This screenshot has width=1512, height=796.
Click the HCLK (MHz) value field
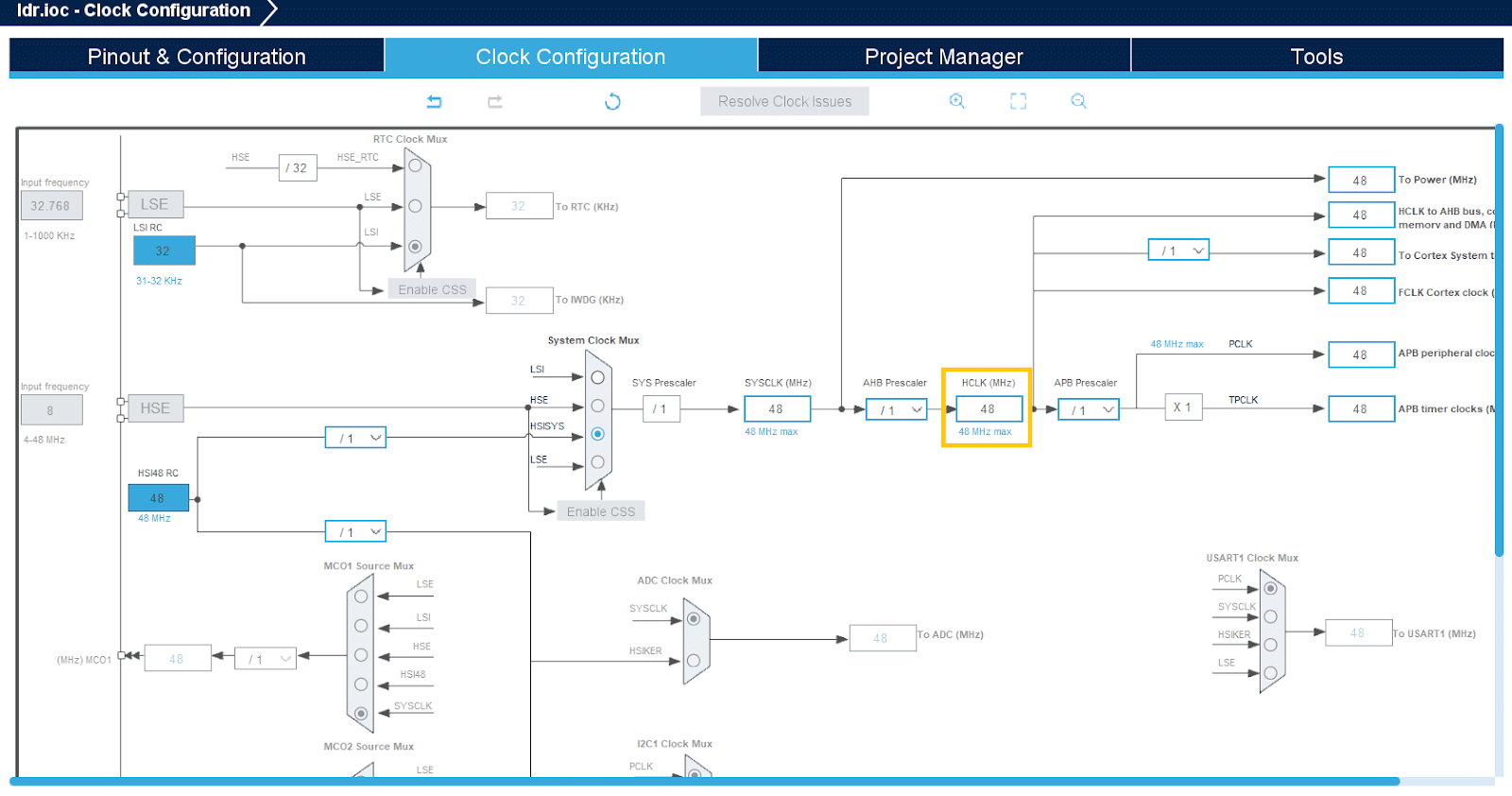click(x=988, y=409)
